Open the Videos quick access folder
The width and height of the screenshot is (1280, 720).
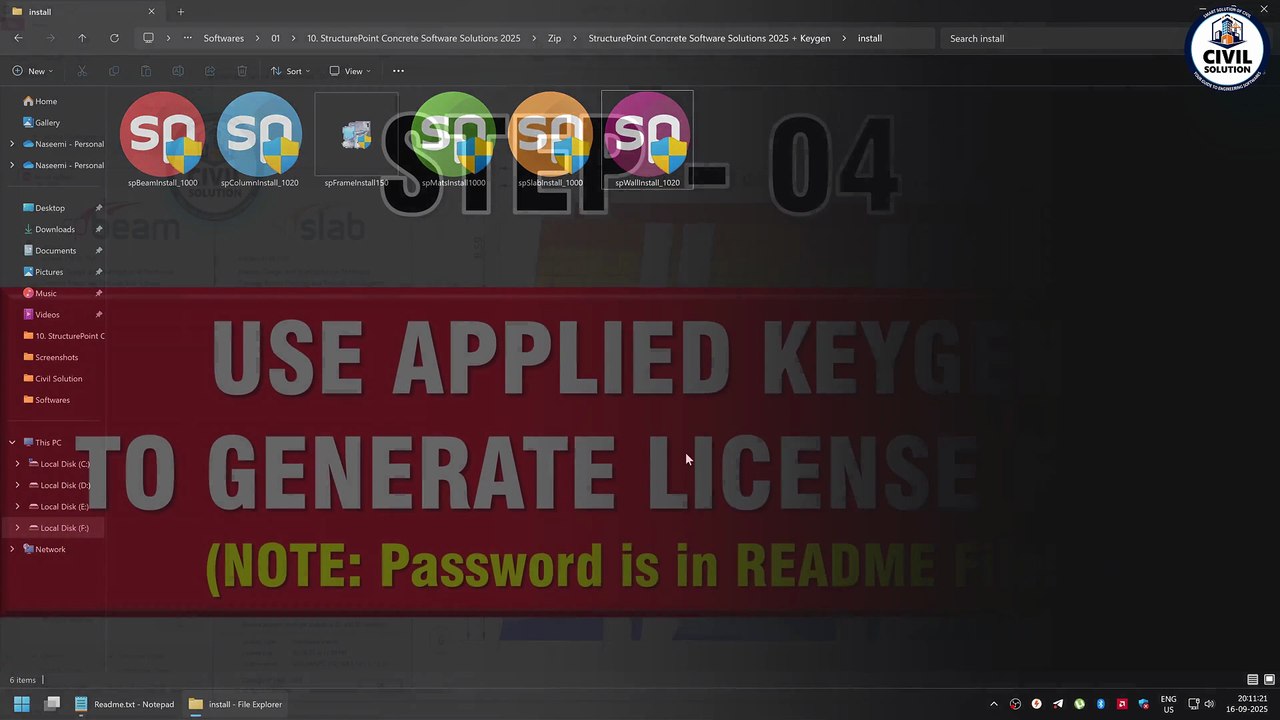pos(47,314)
